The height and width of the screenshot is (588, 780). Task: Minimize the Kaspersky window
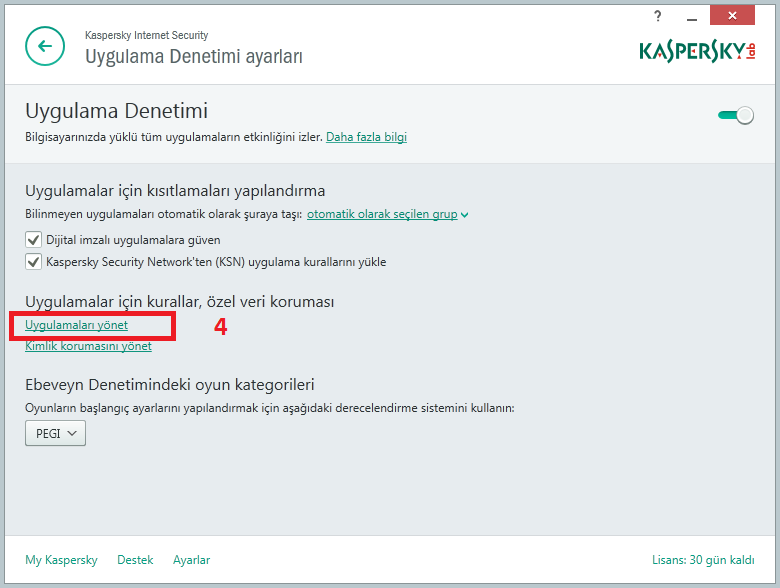point(691,17)
